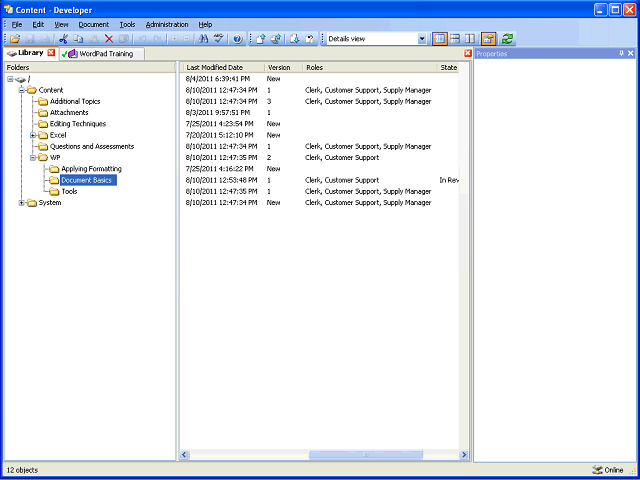Image resolution: width=640 pixels, height=480 pixels.
Task: Close the Properties pane
Action: tap(631, 53)
